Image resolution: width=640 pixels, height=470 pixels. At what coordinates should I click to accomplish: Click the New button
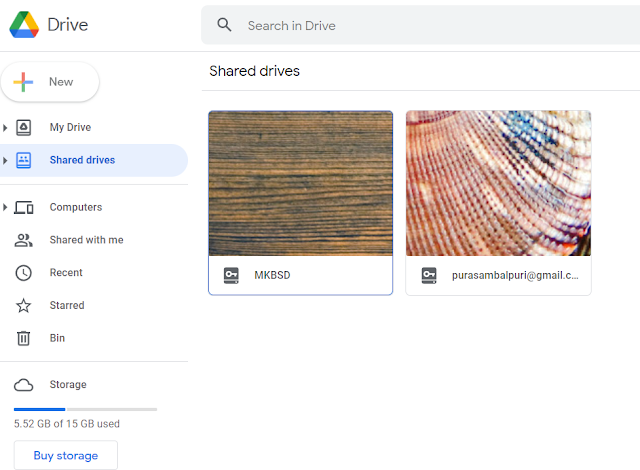[x=50, y=82]
